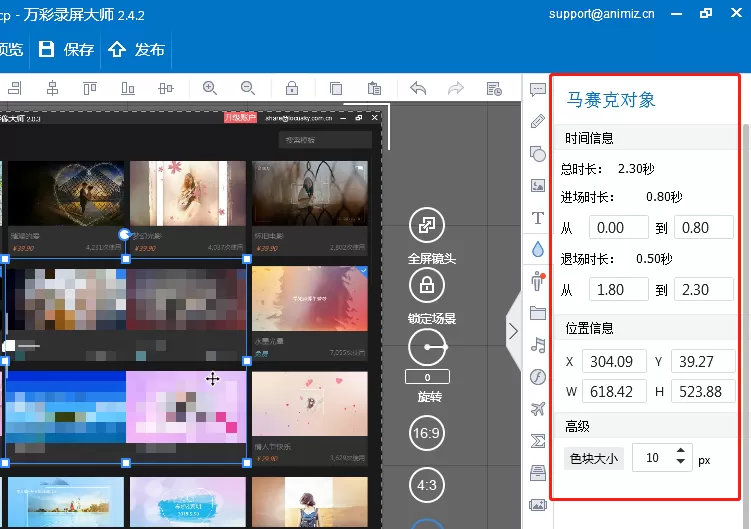Click the 全屏镜头 fullscreen camera button
This screenshot has width=751, height=529.
click(427, 225)
